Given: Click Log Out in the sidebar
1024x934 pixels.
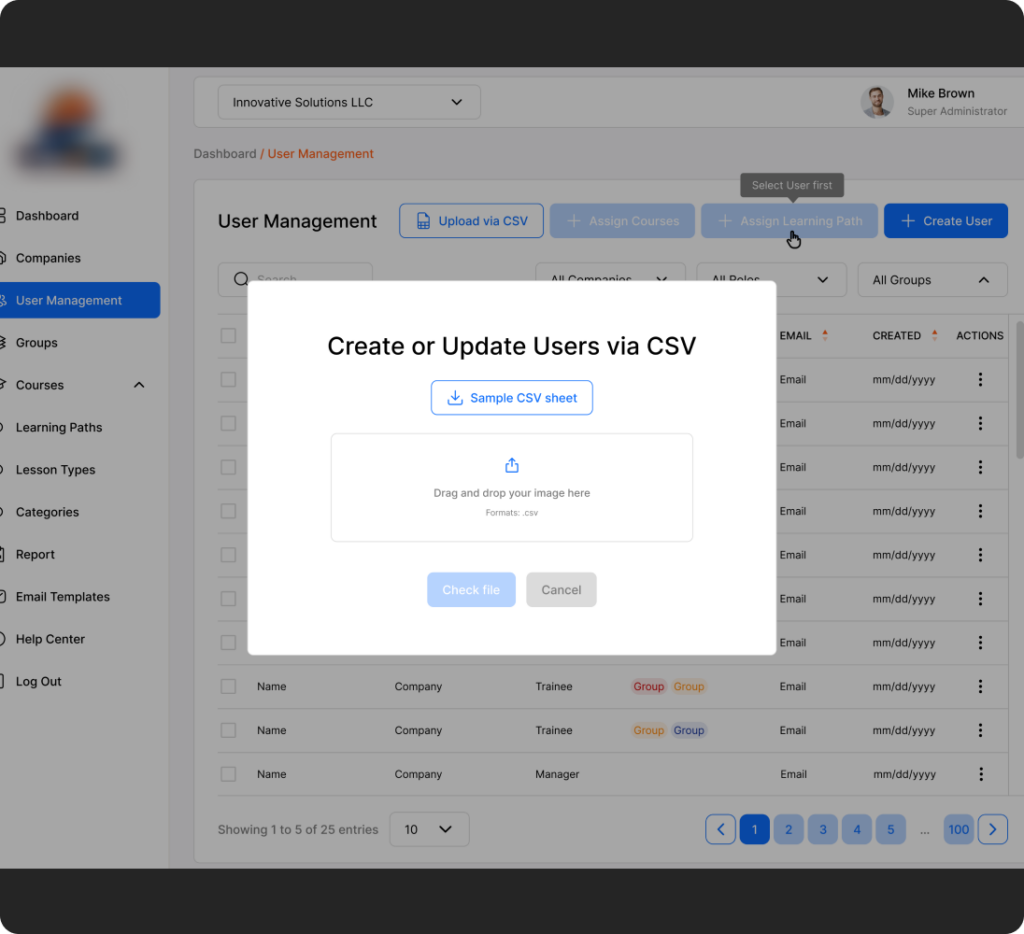Looking at the screenshot, I should pyautogui.click(x=39, y=681).
